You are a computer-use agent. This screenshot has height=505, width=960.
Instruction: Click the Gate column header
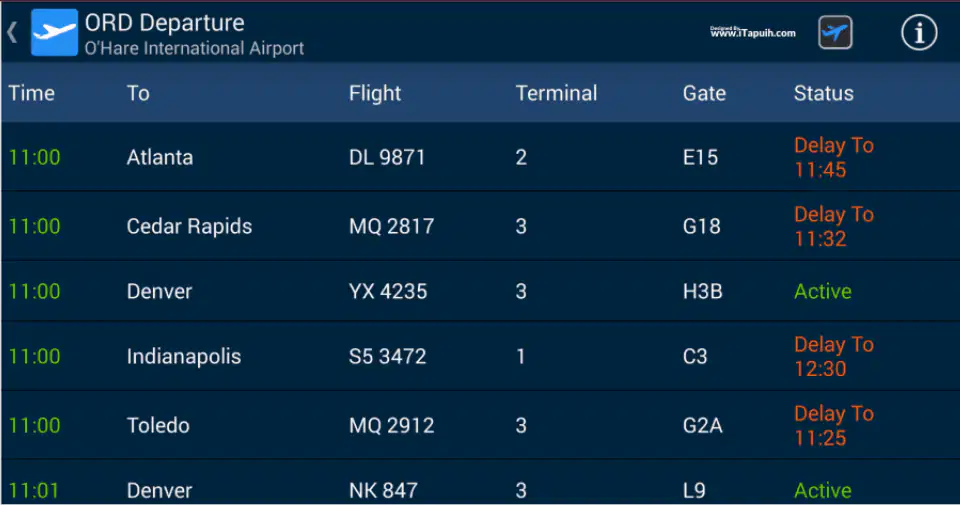pos(704,93)
